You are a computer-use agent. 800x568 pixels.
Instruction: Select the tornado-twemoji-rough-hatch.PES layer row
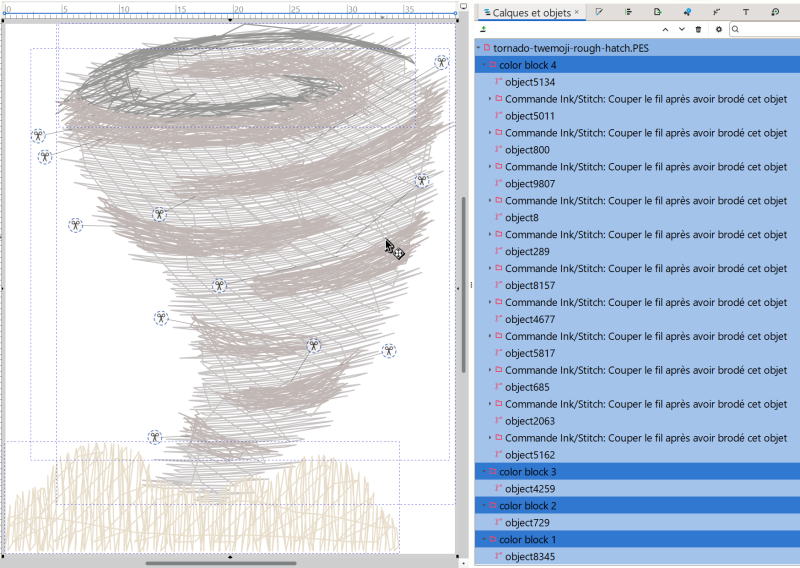click(637, 48)
